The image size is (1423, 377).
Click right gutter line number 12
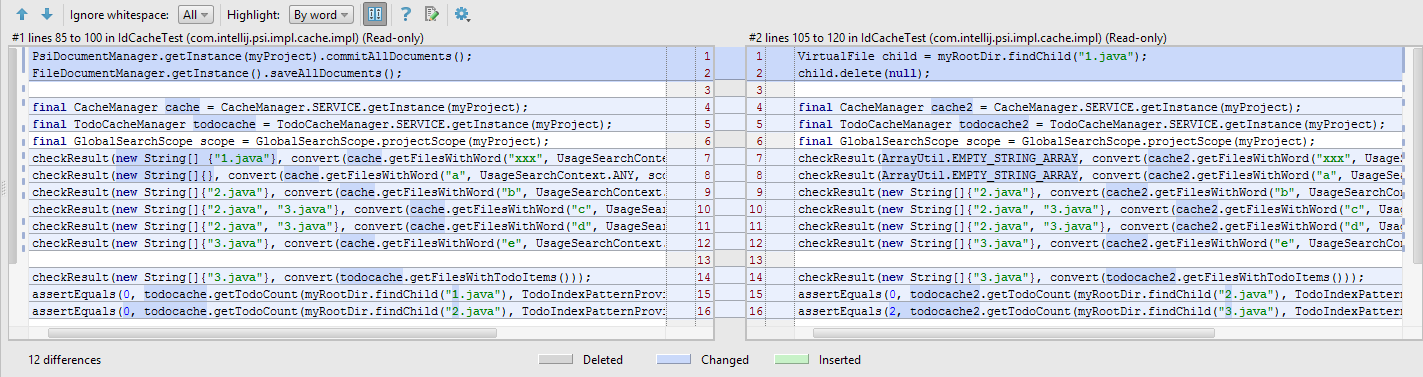coord(758,243)
